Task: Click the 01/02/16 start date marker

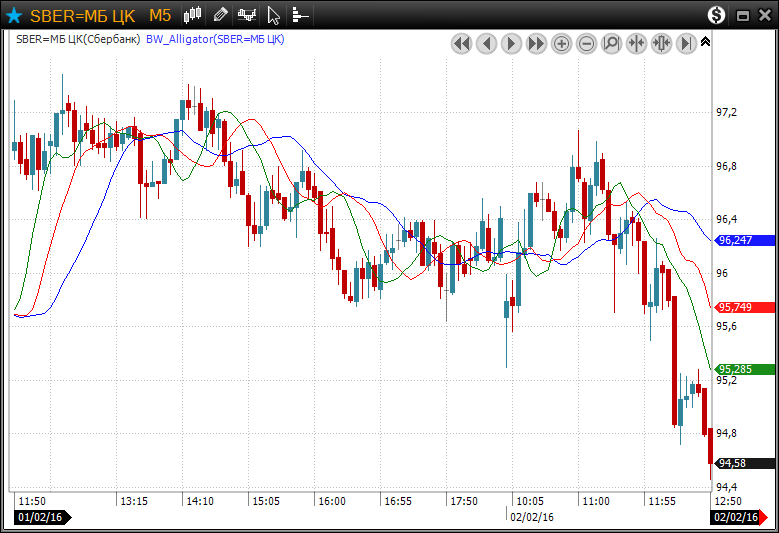Action: (40, 517)
